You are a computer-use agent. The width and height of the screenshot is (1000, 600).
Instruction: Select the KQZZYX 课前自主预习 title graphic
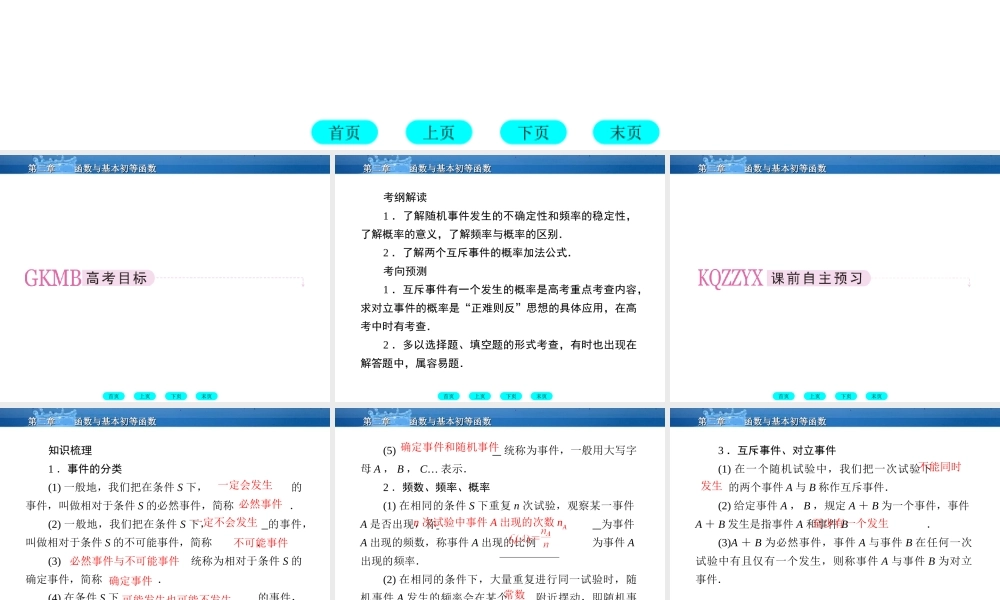click(784, 278)
